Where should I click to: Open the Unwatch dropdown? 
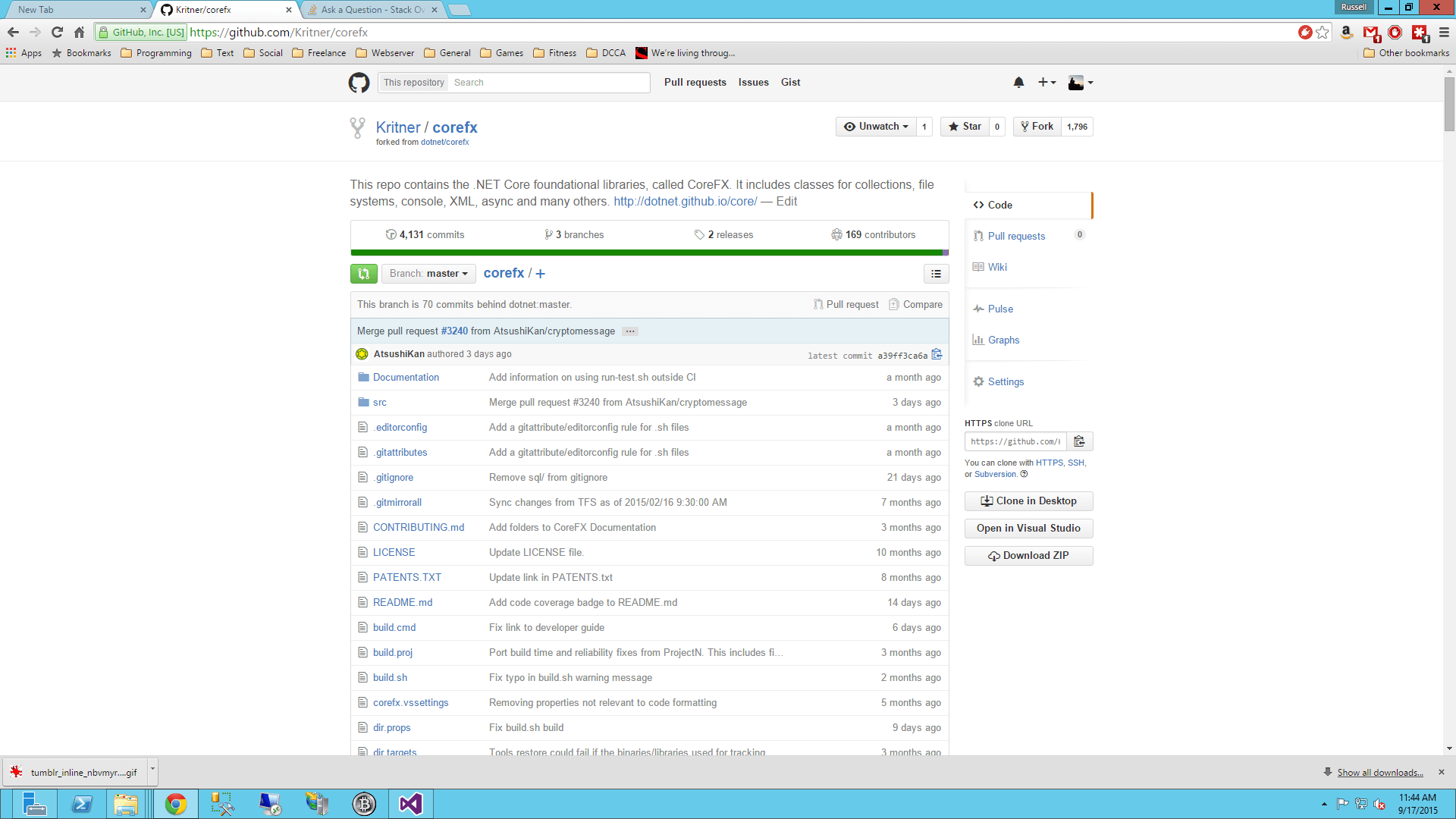(877, 127)
